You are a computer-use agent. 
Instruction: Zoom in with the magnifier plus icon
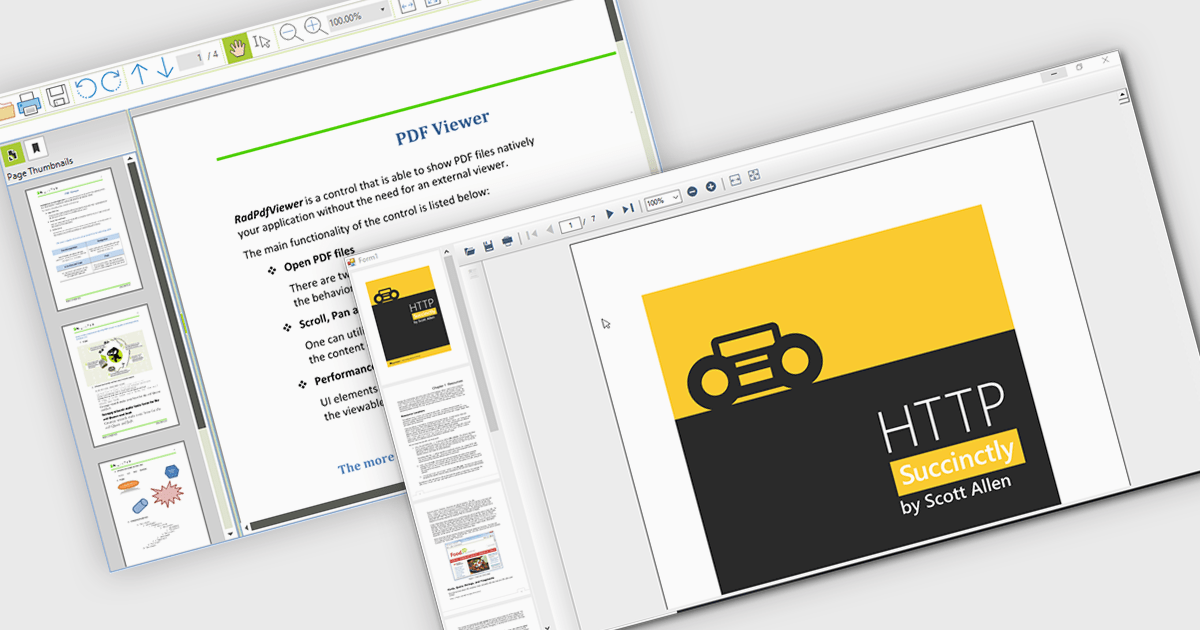point(316,26)
